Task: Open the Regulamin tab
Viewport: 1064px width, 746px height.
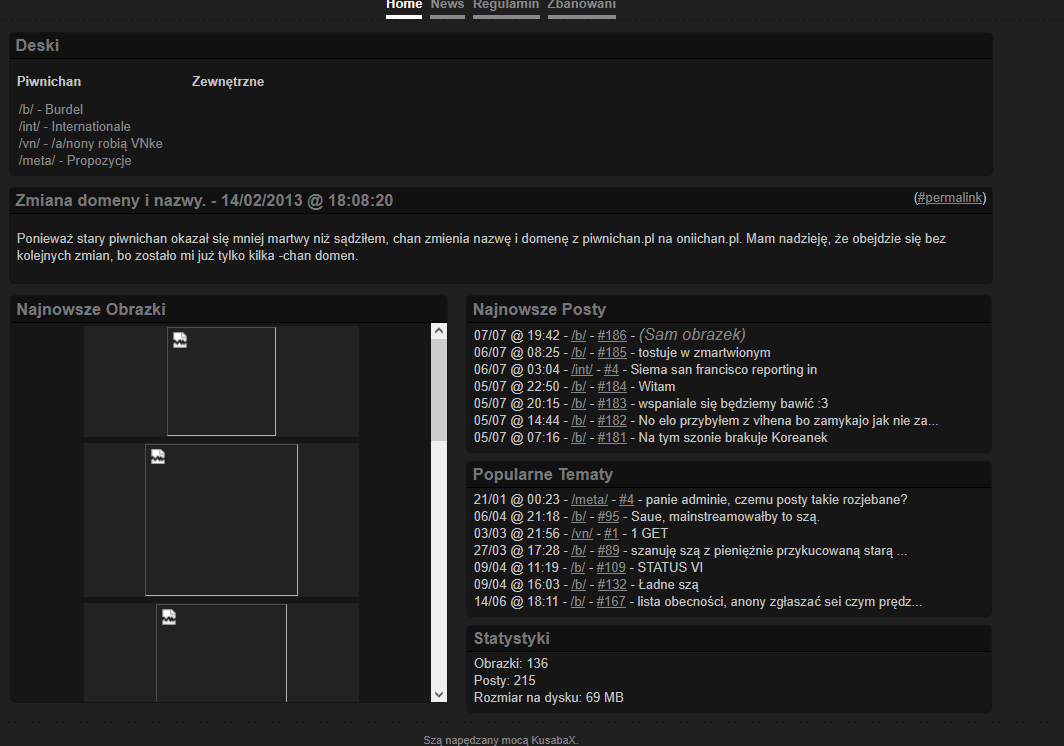Action: [506, 5]
